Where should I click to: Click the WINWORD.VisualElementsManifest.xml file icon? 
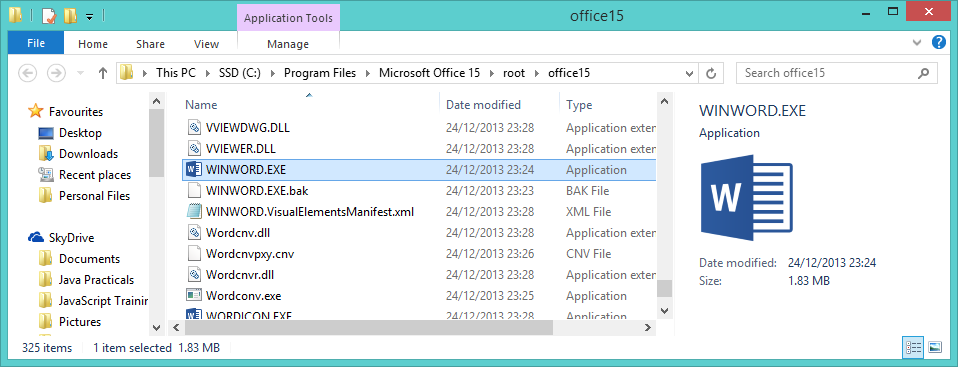pyautogui.click(x=194, y=211)
